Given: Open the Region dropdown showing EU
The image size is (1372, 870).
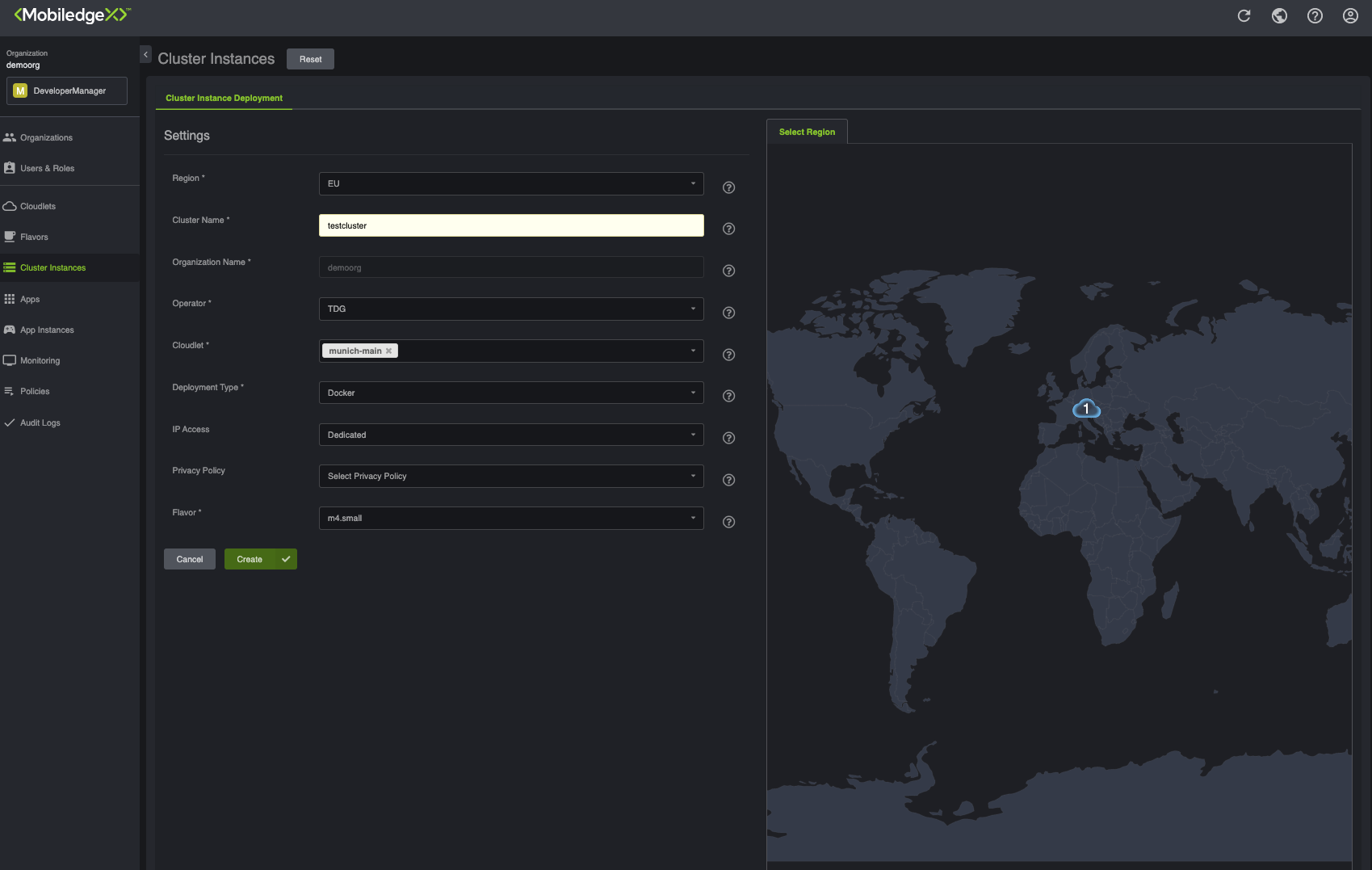Looking at the screenshot, I should coord(511,183).
